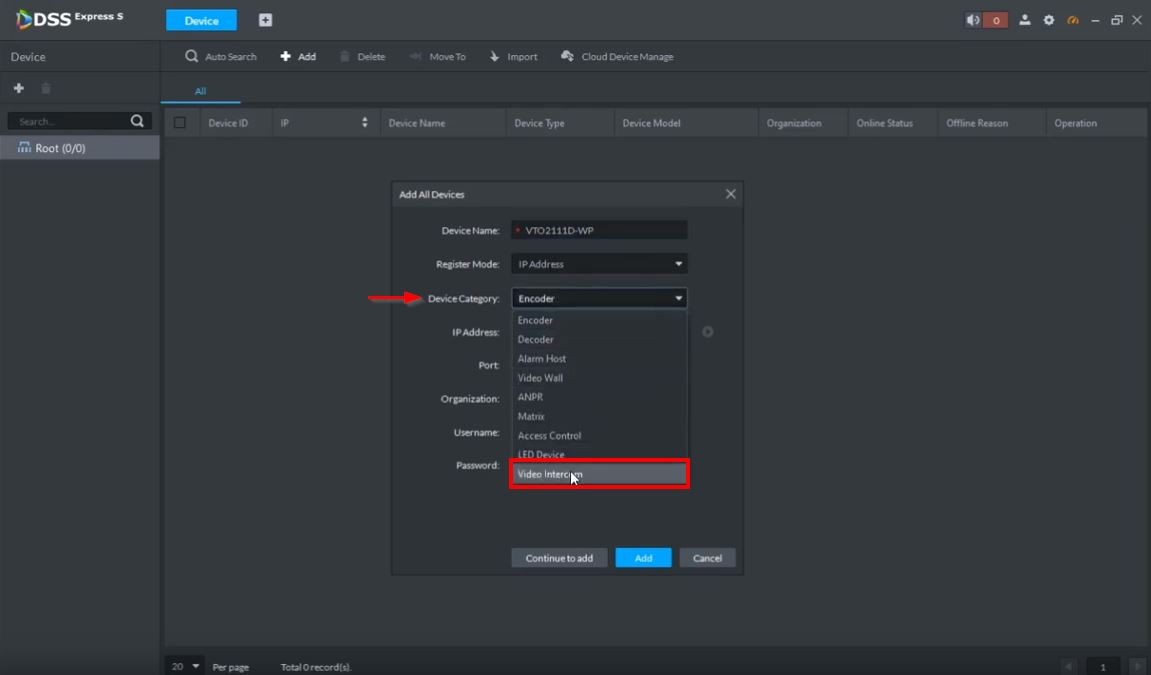Click the Auto Search magnifier icon
The image size is (1151, 675).
(x=191, y=57)
